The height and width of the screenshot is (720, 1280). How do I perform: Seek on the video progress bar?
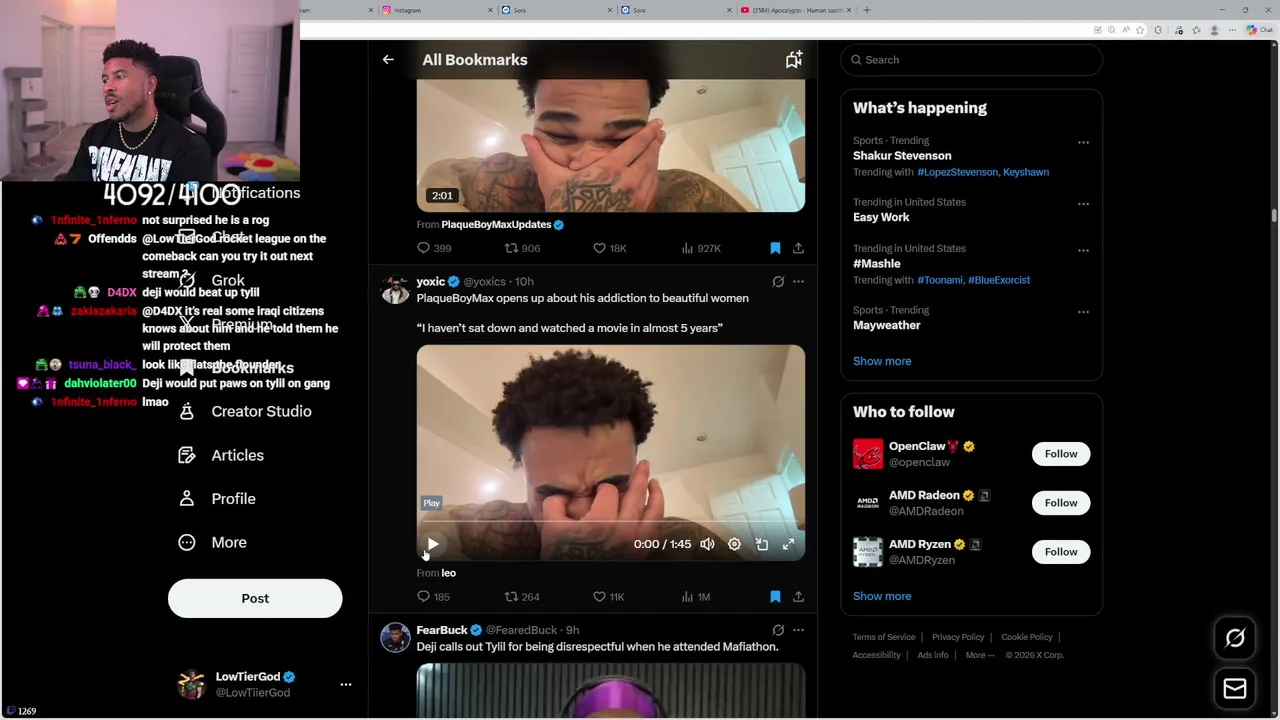(610, 522)
